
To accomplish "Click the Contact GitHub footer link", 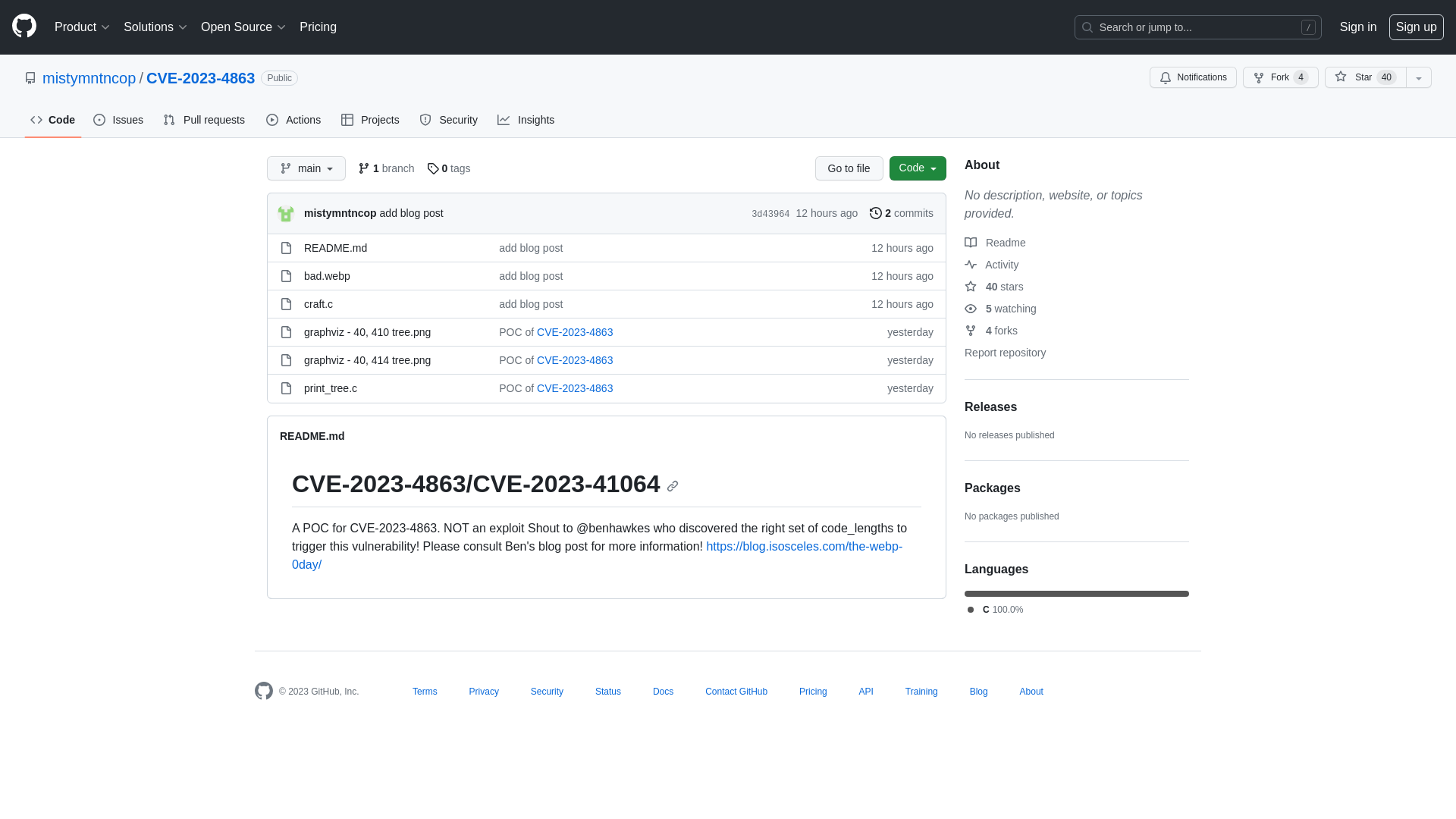I will click(736, 692).
